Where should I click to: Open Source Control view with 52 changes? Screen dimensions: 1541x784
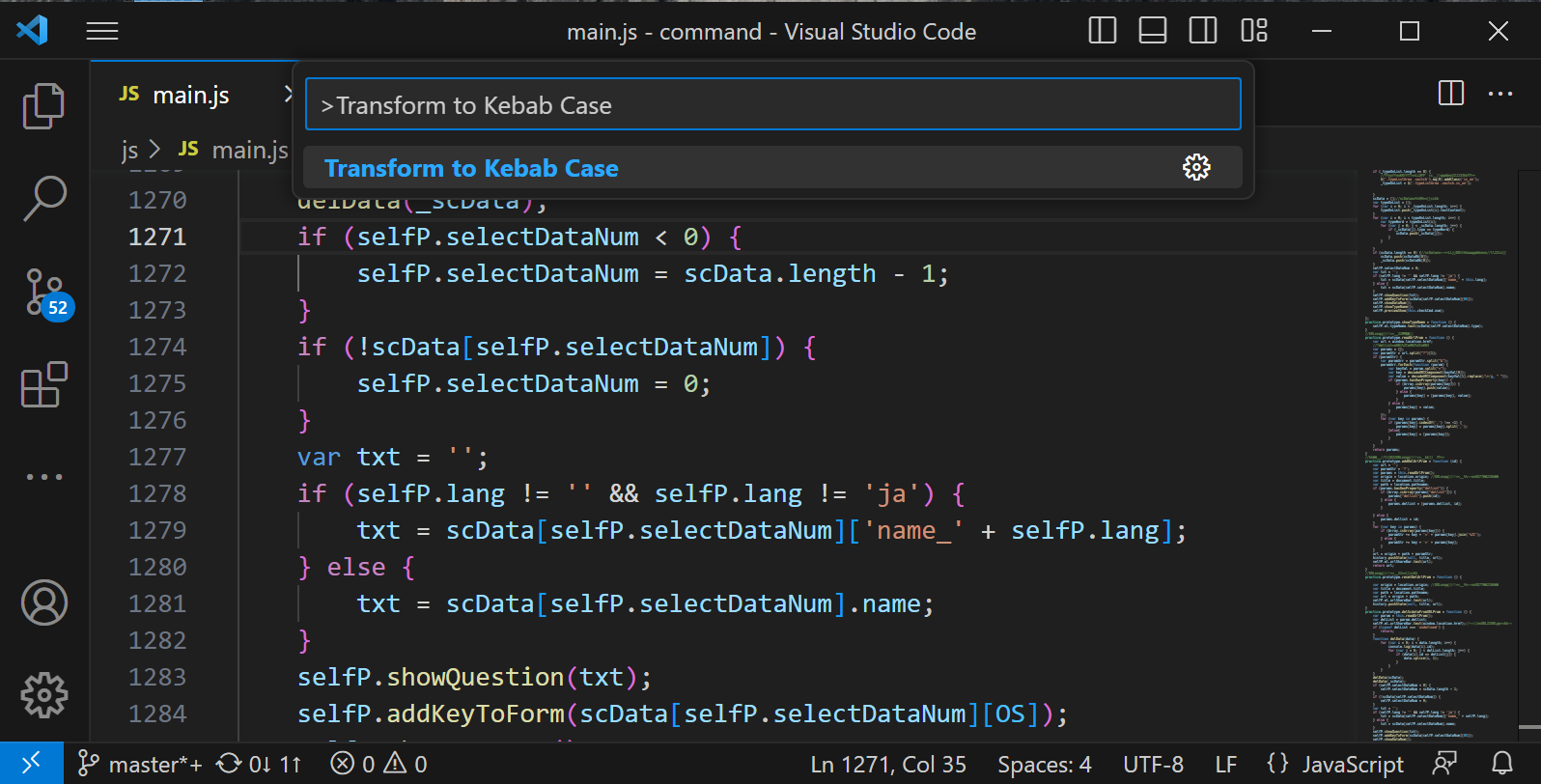[45, 294]
